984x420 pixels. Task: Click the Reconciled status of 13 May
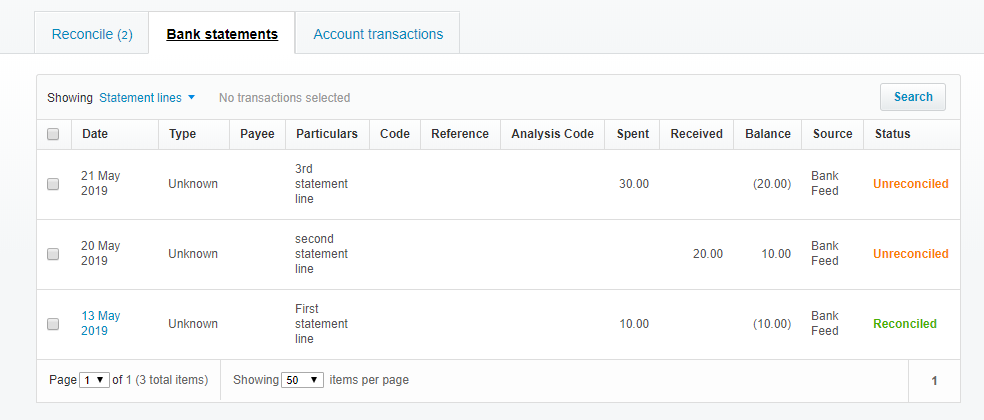[x=905, y=324]
